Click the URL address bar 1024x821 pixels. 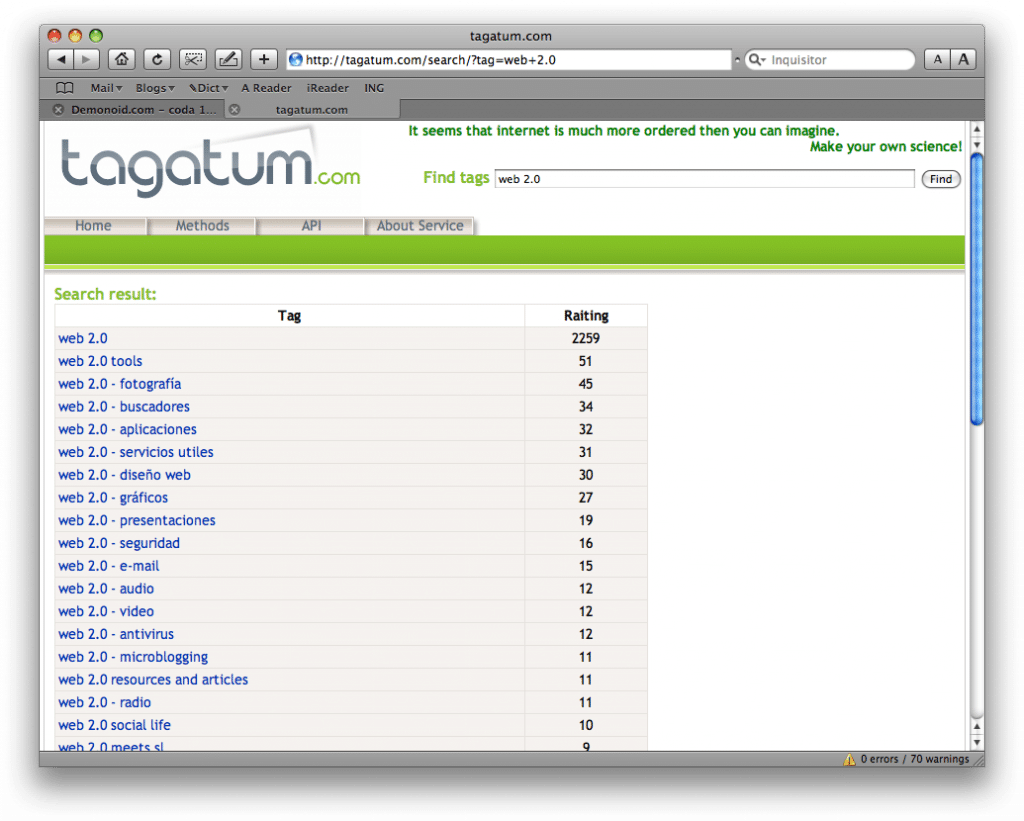coord(509,59)
